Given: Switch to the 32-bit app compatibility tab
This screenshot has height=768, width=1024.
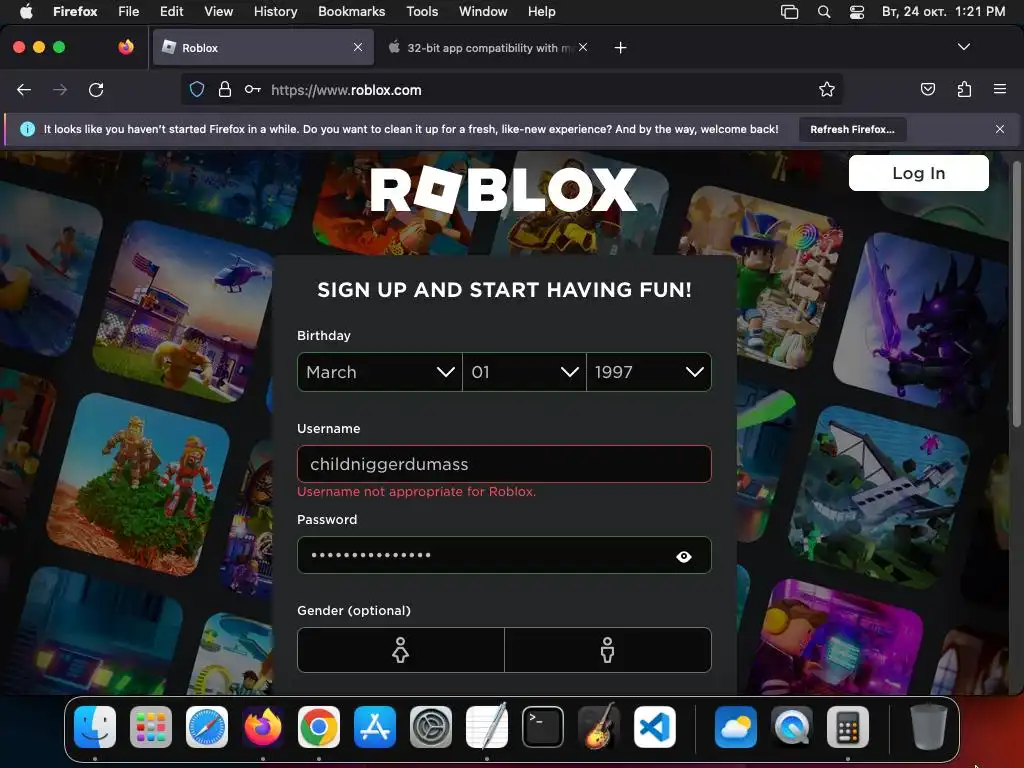Looking at the screenshot, I should point(487,47).
